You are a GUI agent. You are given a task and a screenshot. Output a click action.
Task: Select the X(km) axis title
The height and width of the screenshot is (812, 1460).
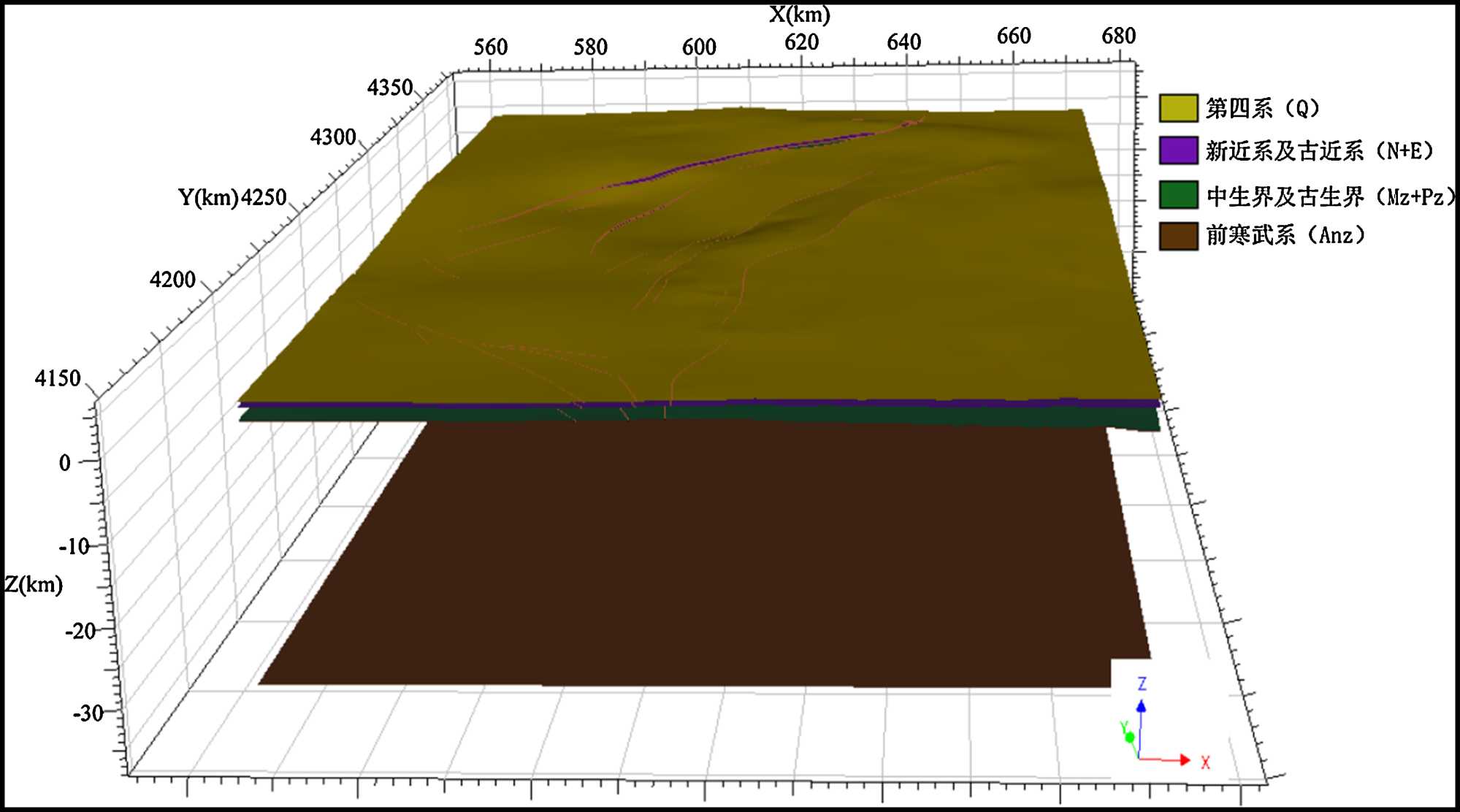[x=800, y=15]
